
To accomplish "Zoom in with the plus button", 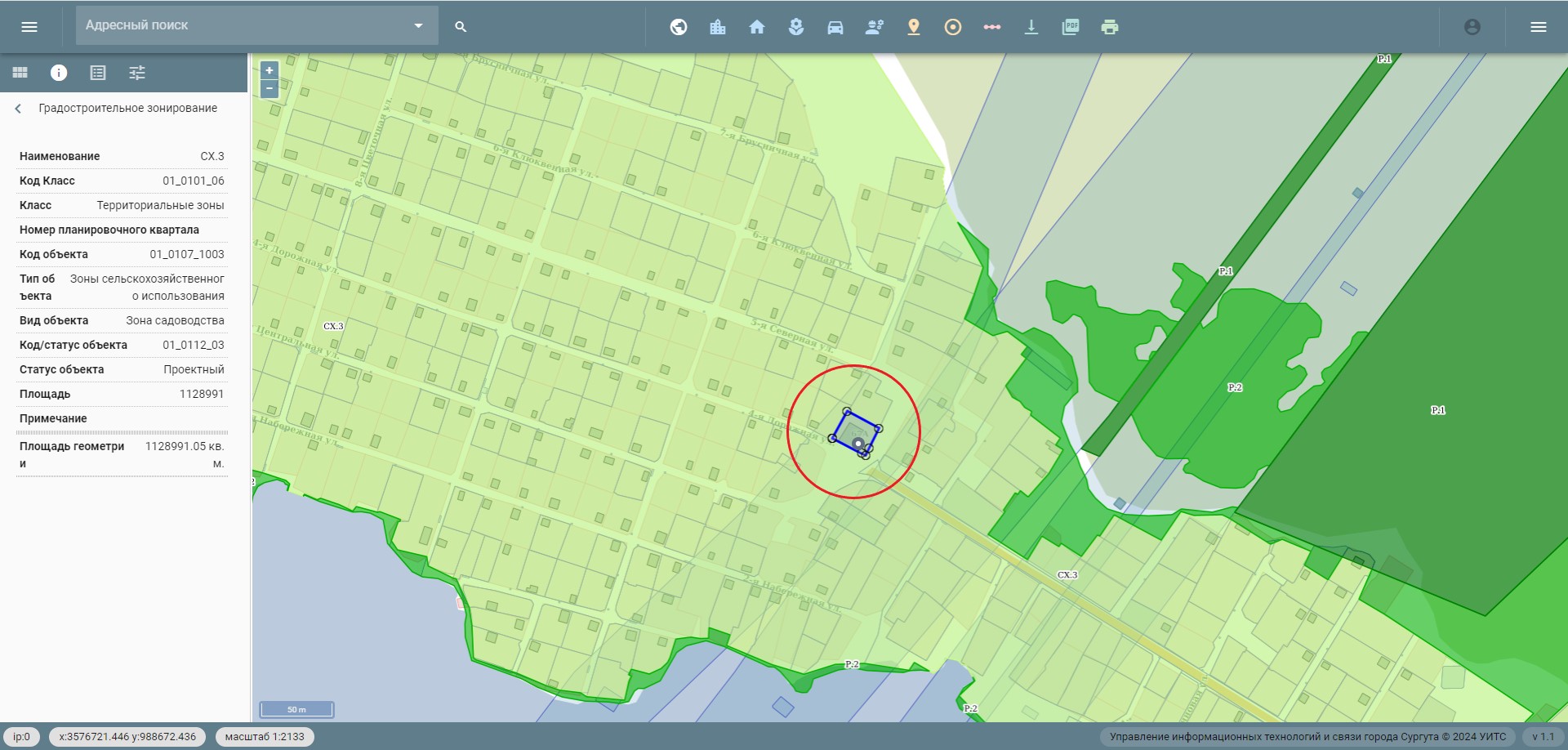I will [269, 70].
